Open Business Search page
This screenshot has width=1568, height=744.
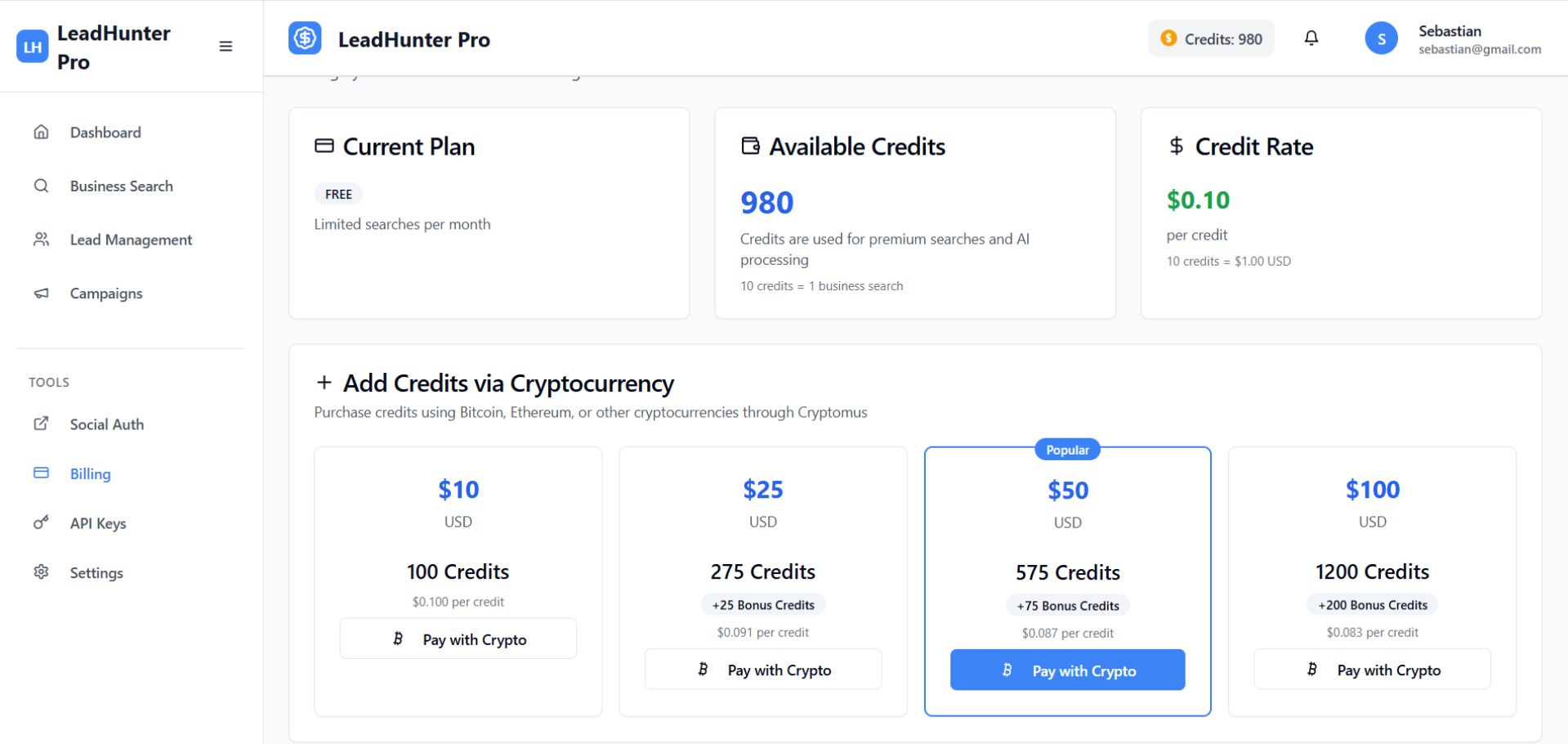coord(121,186)
